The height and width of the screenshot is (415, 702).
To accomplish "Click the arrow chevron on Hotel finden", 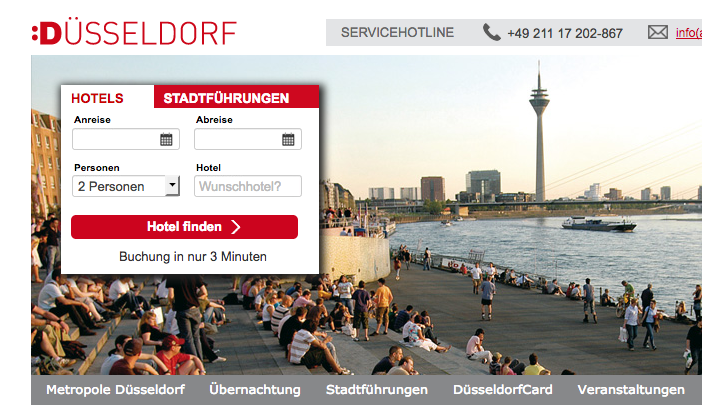I will coord(235,227).
